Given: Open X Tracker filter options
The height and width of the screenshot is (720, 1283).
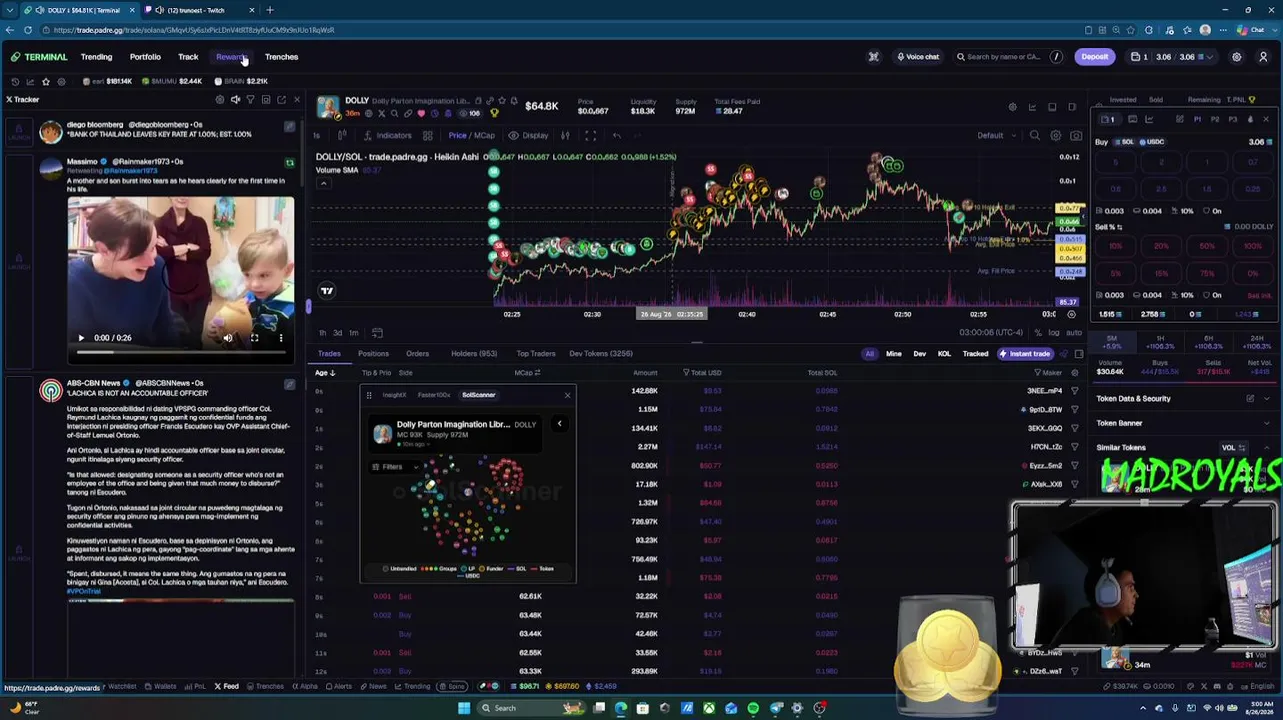Looking at the screenshot, I should point(250,100).
